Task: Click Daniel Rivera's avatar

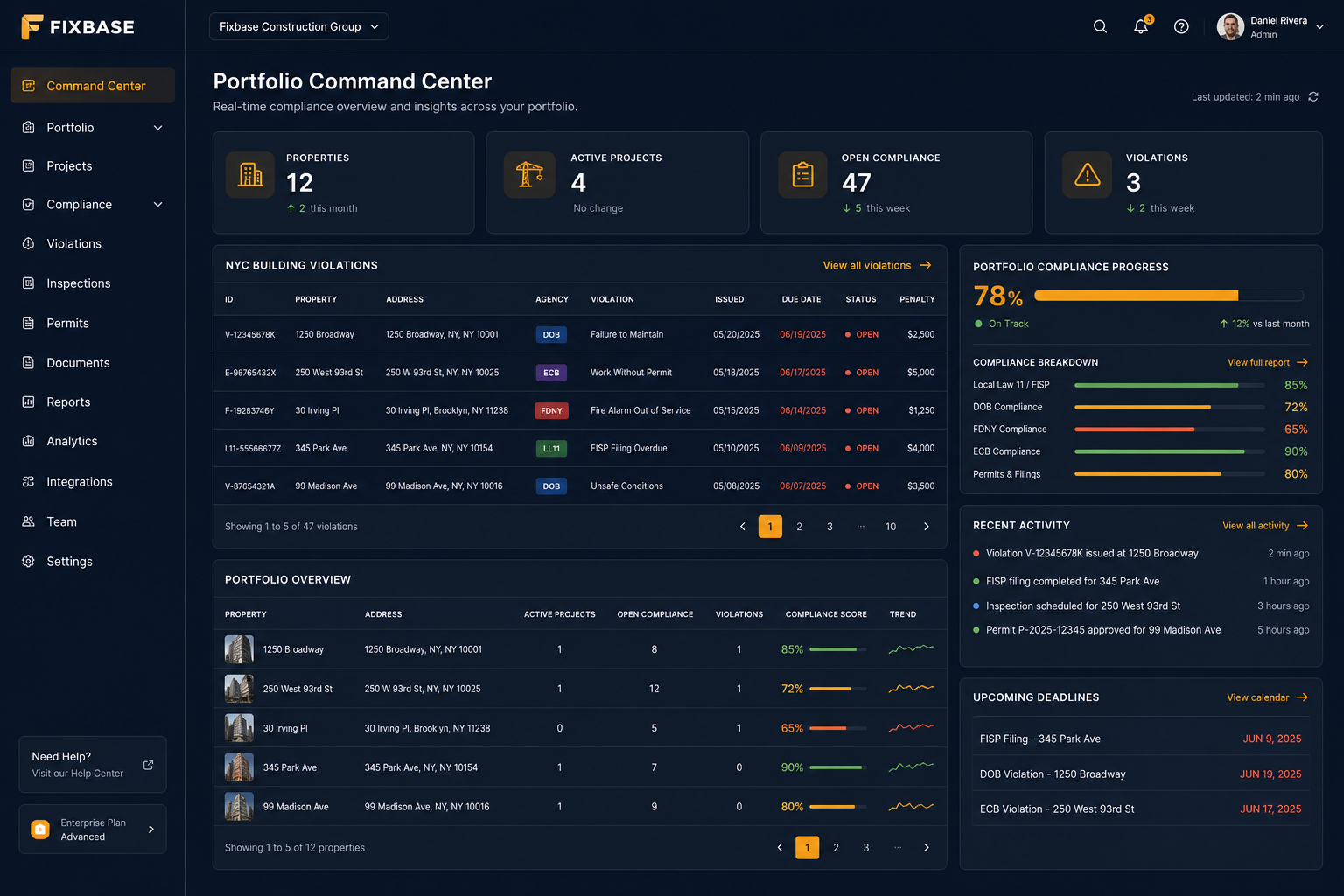Action: (1230, 26)
